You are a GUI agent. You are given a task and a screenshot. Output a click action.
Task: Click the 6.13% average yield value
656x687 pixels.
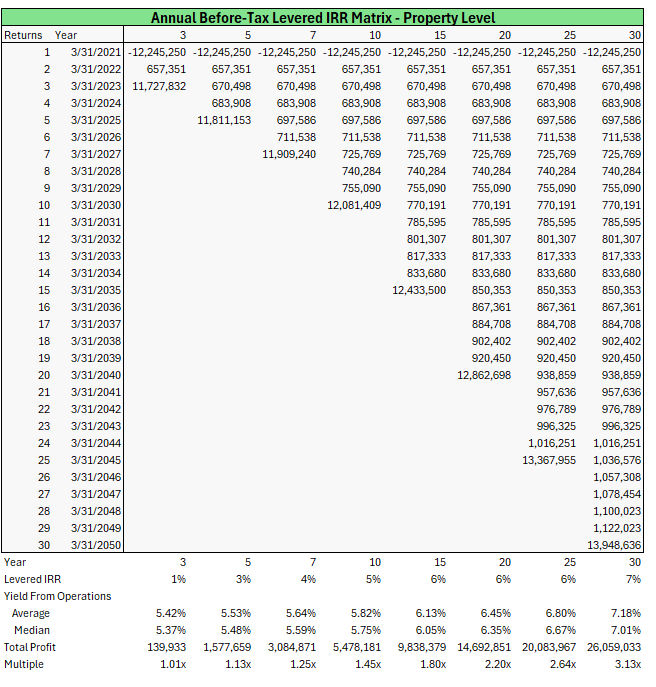pyautogui.click(x=431, y=613)
